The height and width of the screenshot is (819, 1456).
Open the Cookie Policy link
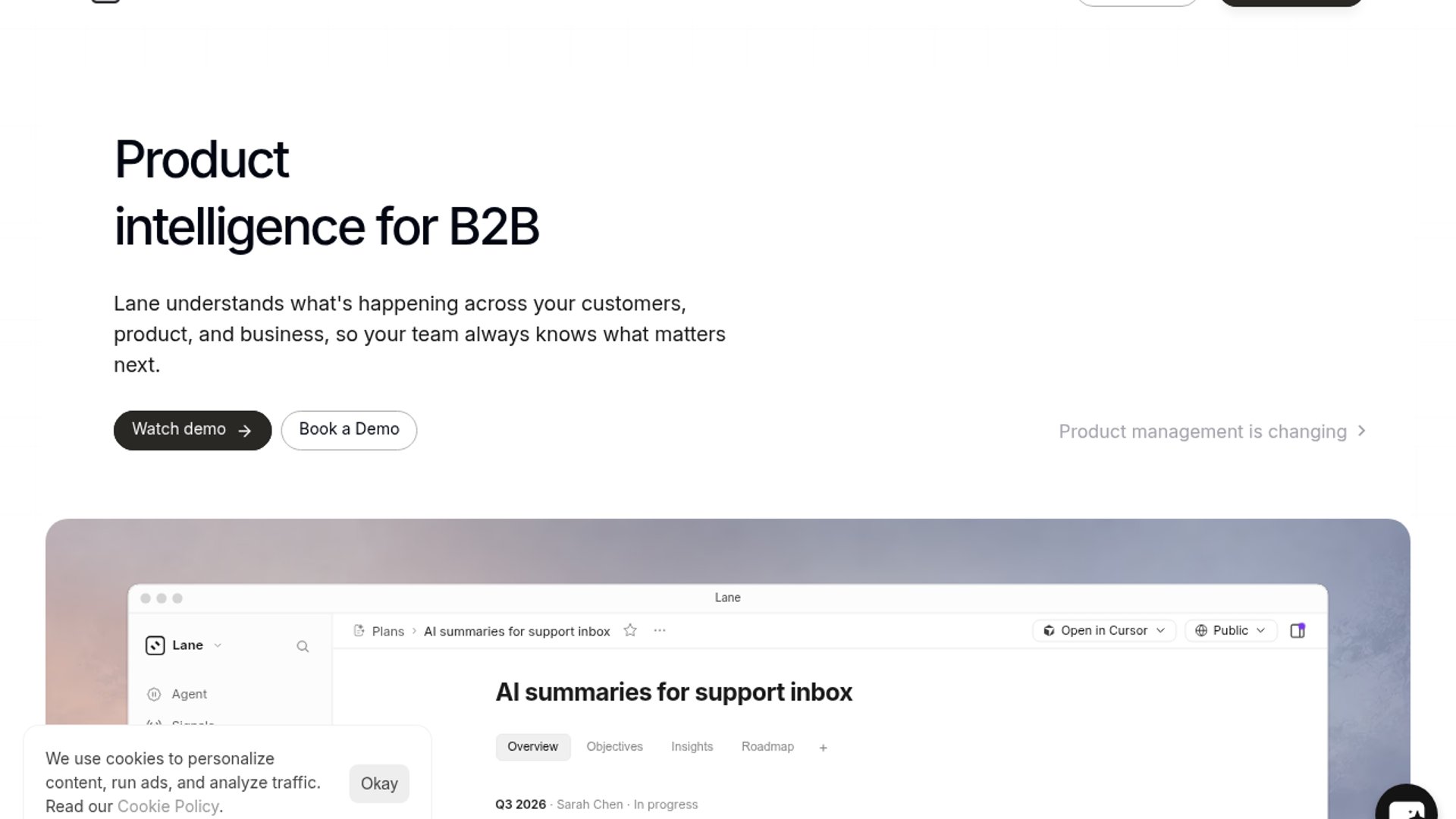coord(168,806)
